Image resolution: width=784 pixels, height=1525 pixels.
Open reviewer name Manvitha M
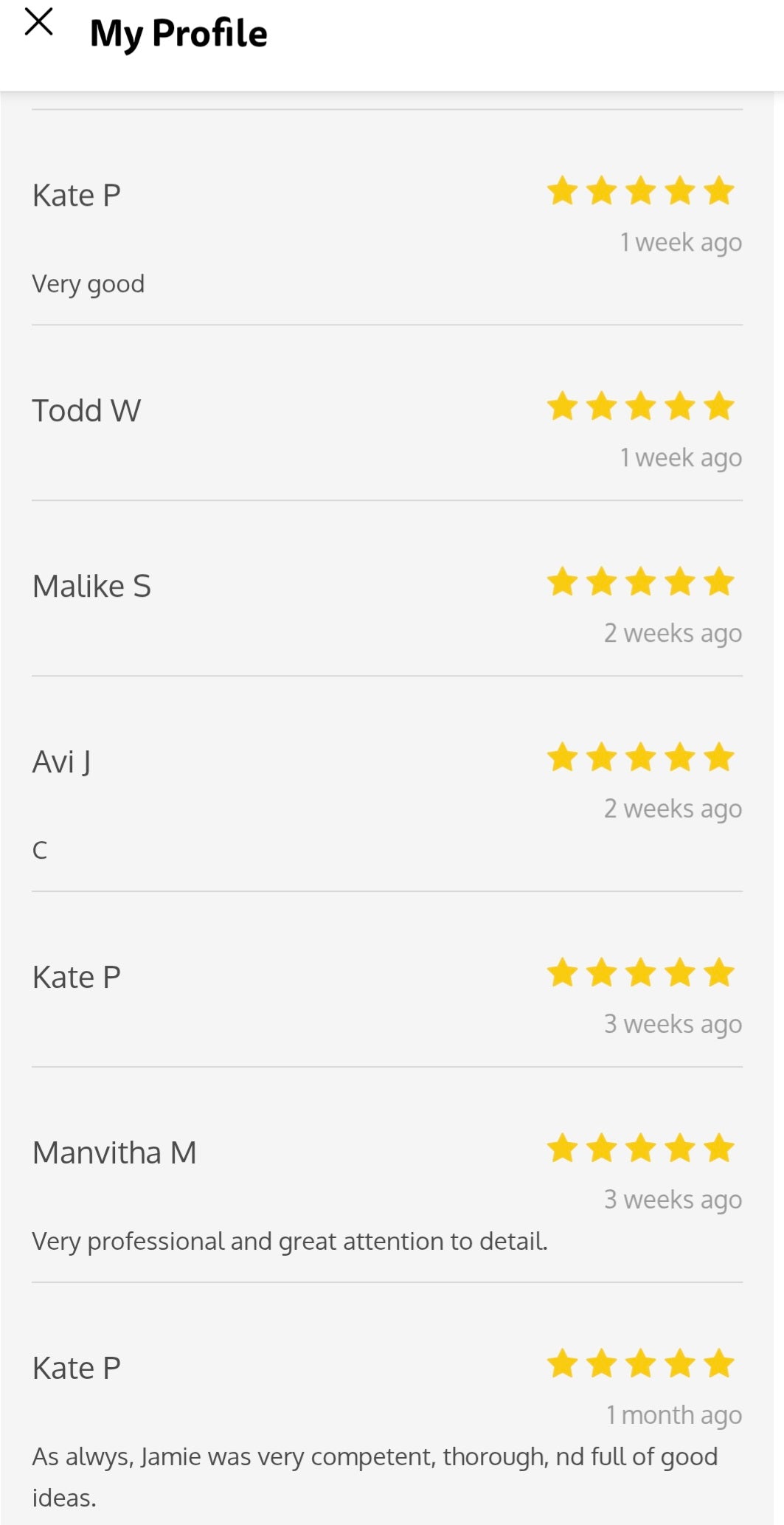pos(114,1153)
